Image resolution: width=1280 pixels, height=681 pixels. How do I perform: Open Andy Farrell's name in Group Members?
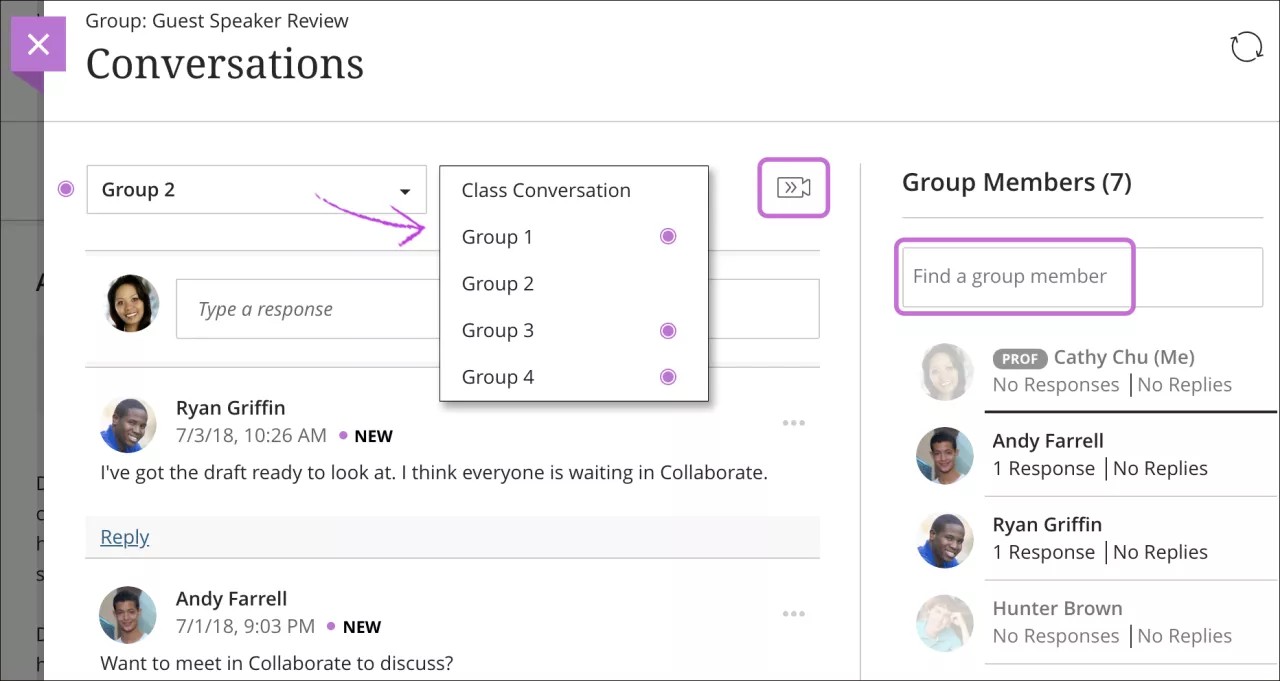(1048, 441)
